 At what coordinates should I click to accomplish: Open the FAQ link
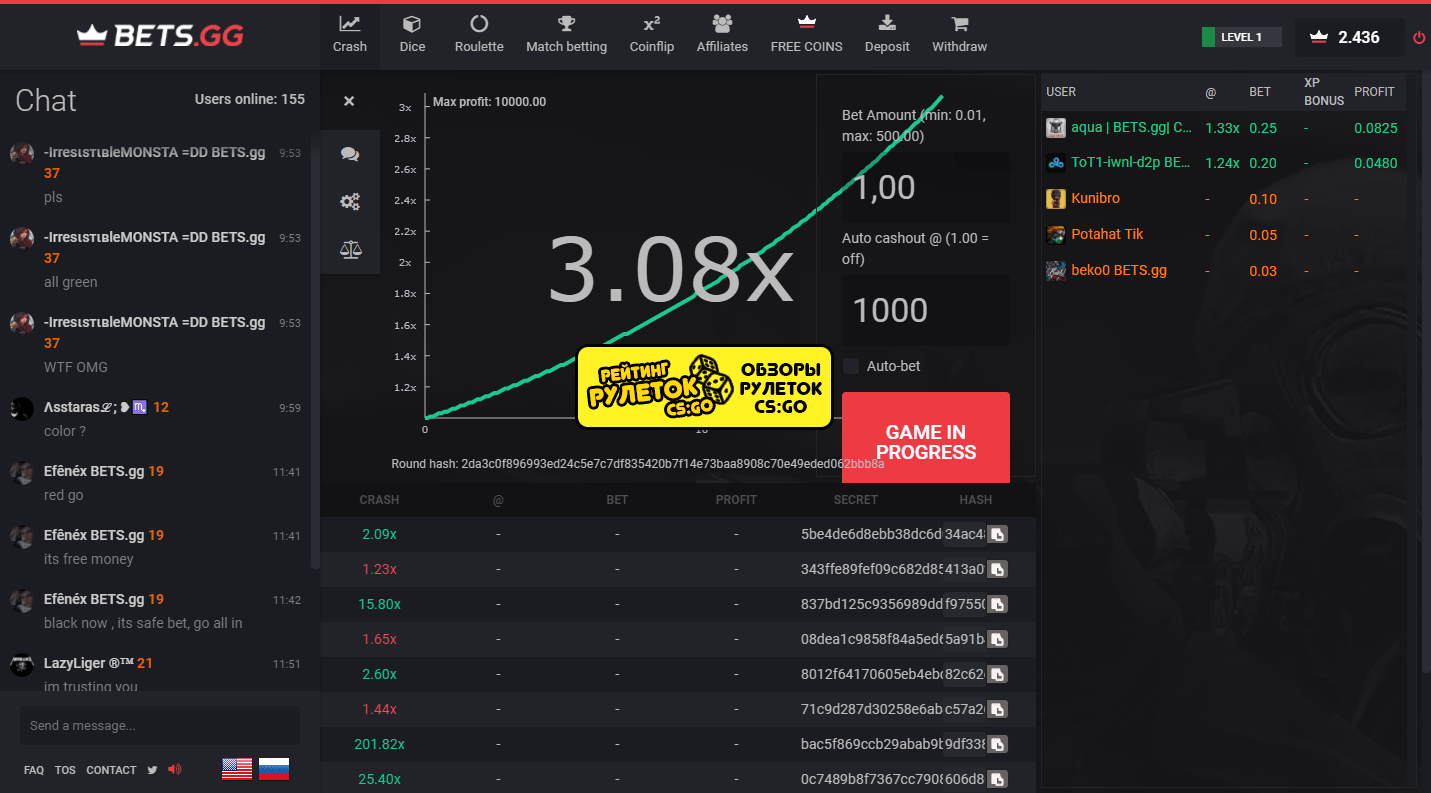tap(34, 770)
